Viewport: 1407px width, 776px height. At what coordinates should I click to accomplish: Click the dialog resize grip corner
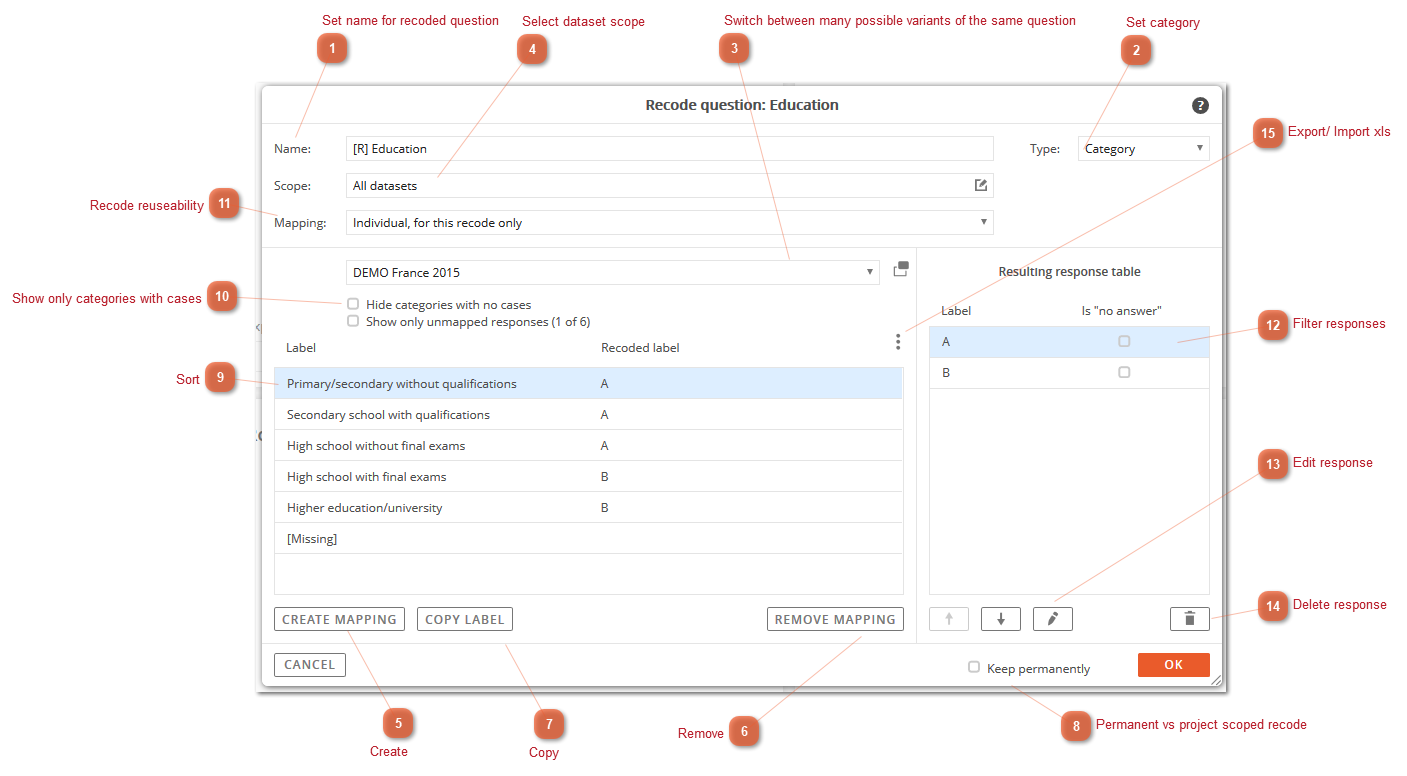(1217, 679)
